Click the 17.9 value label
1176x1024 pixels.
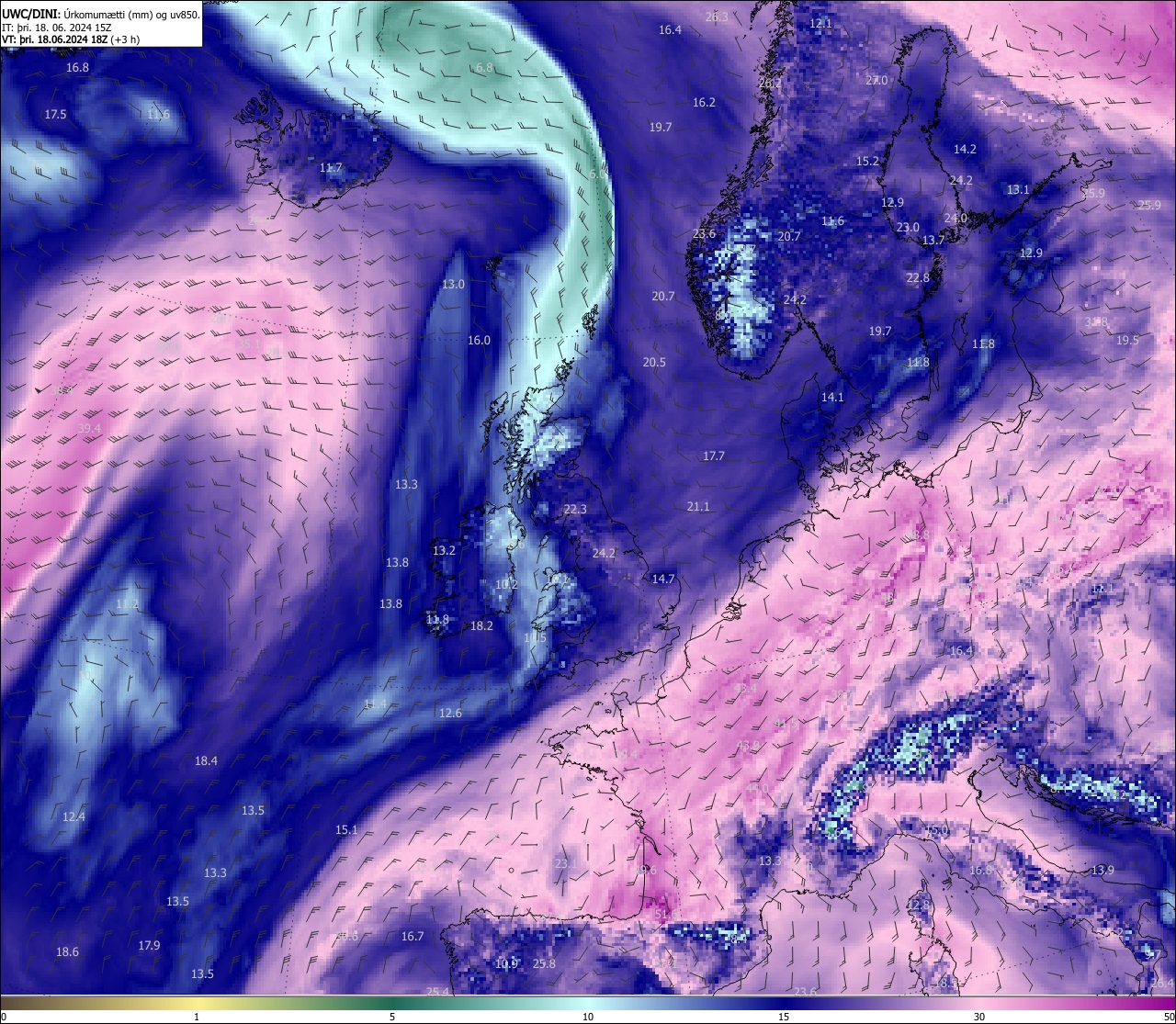(149, 946)
